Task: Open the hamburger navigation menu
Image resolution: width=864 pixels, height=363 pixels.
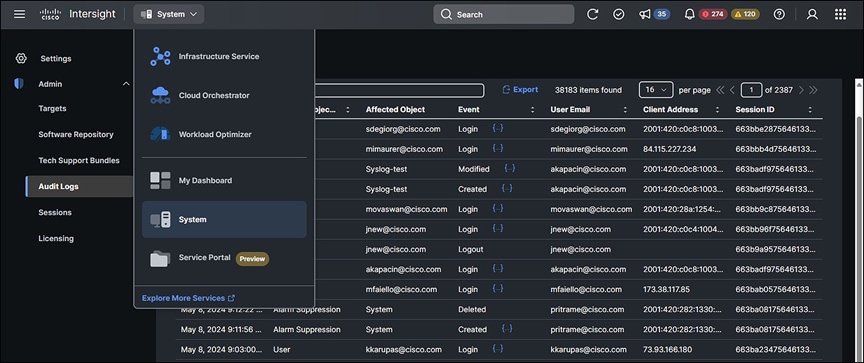Action: click(19, 14)
